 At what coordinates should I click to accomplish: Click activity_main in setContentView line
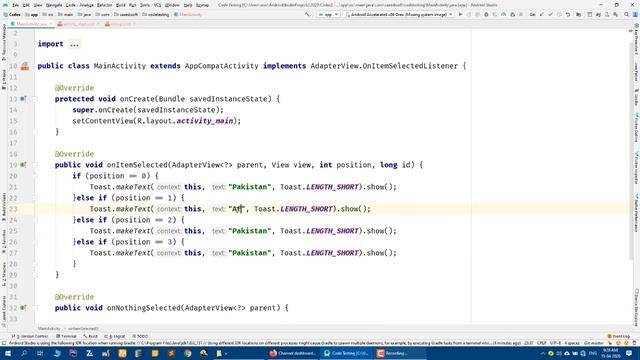[204, 121]
